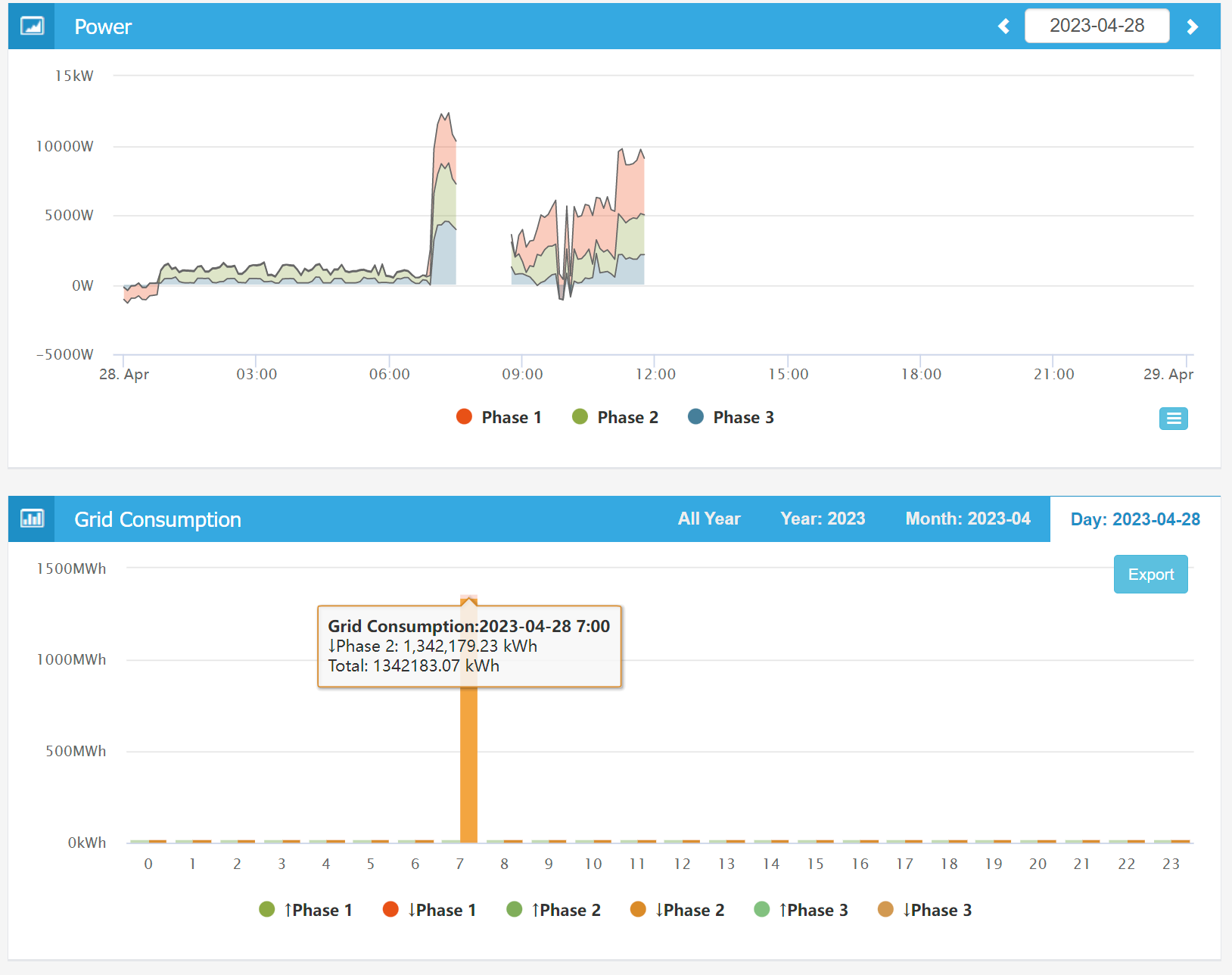The image size is (1232, 975).
Task: Select the Month: 2023-04 tab
Action: 967,519
